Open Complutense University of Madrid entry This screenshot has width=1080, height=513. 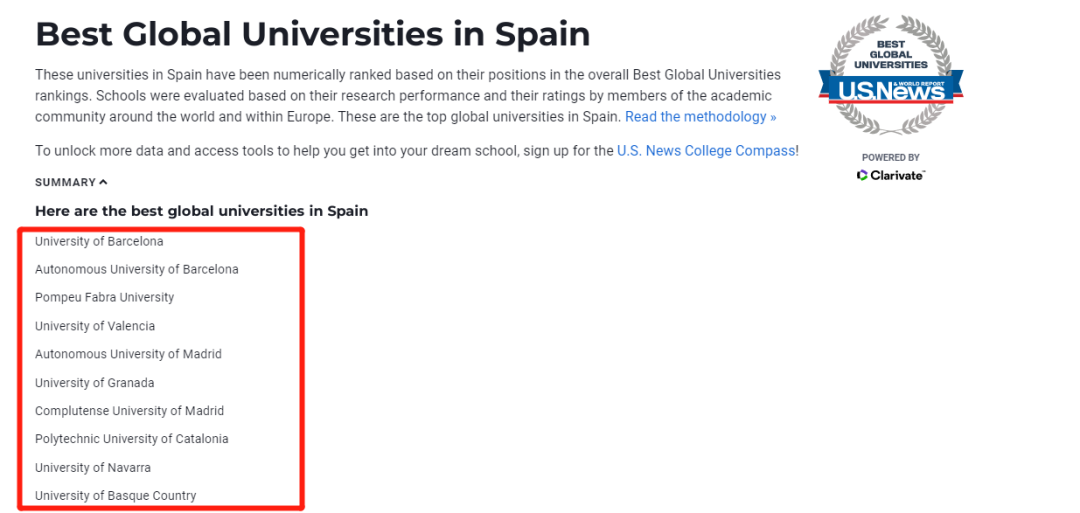[x=129, y=410]
